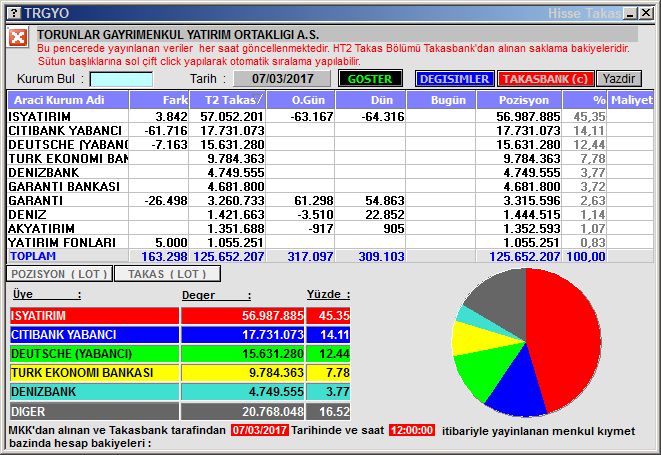Sort by Bugün column header
The image size is (661, 455).
[441, 100]
